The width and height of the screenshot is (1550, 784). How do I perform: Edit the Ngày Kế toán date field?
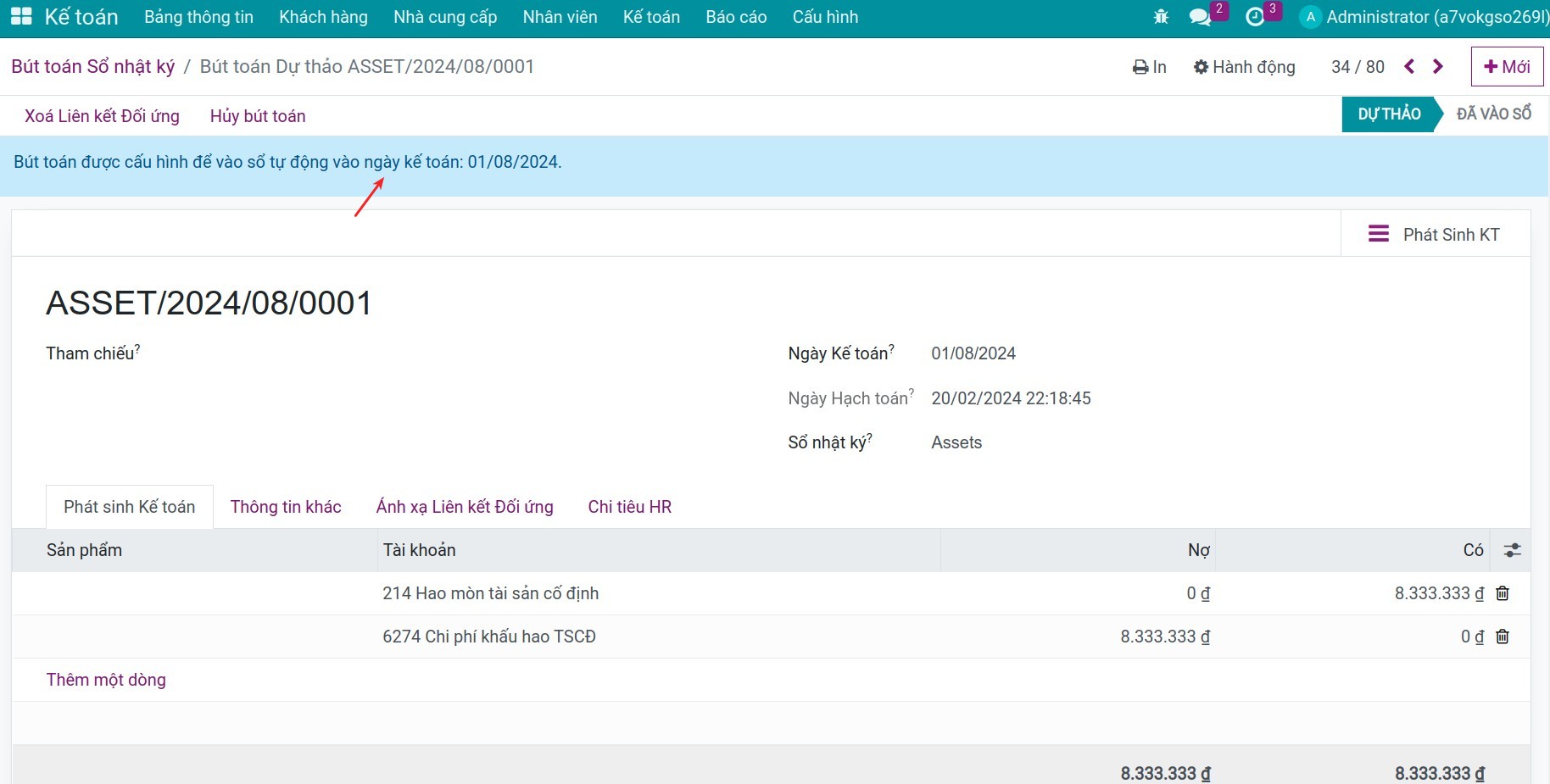[x=973, y=353]
